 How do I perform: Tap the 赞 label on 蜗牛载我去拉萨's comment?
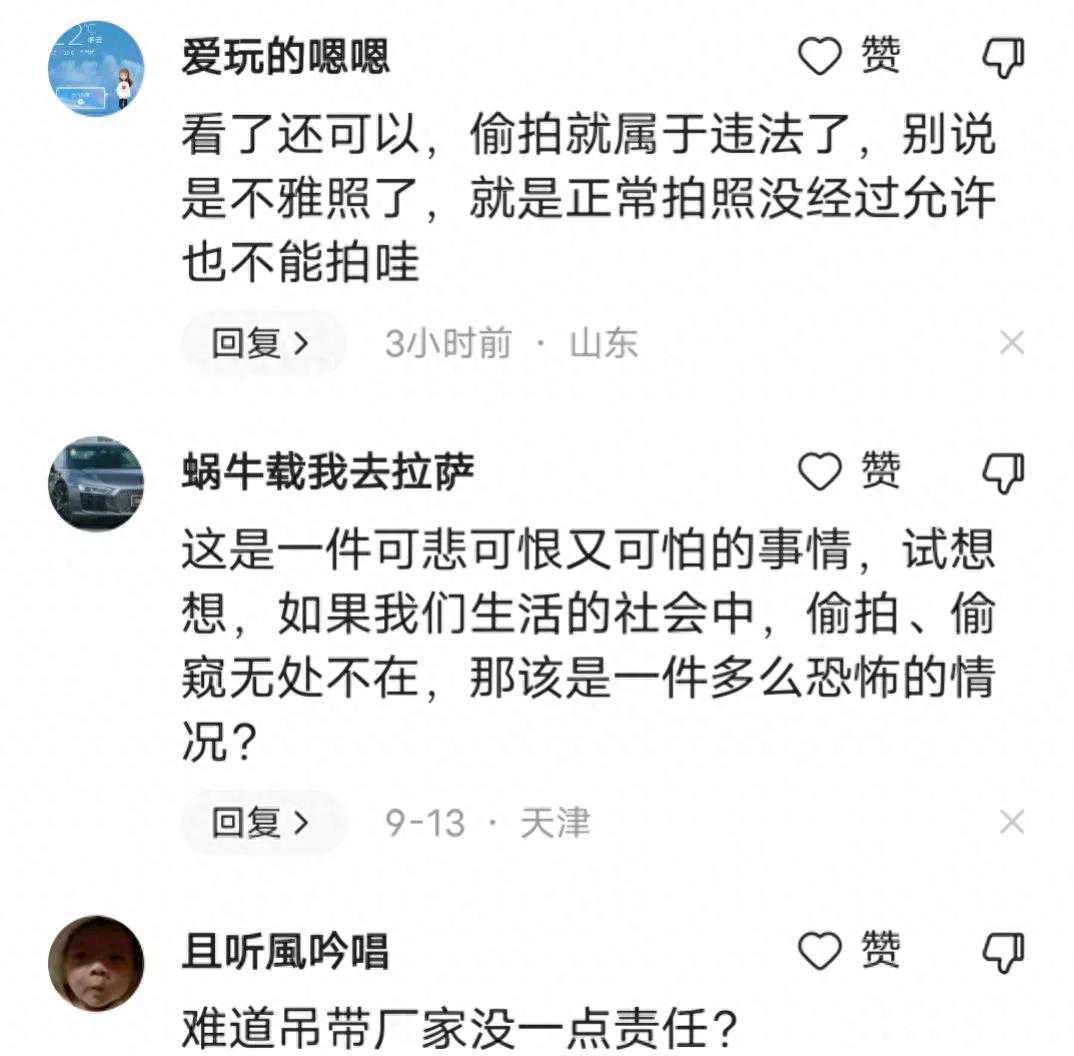(x=880, y=471)
